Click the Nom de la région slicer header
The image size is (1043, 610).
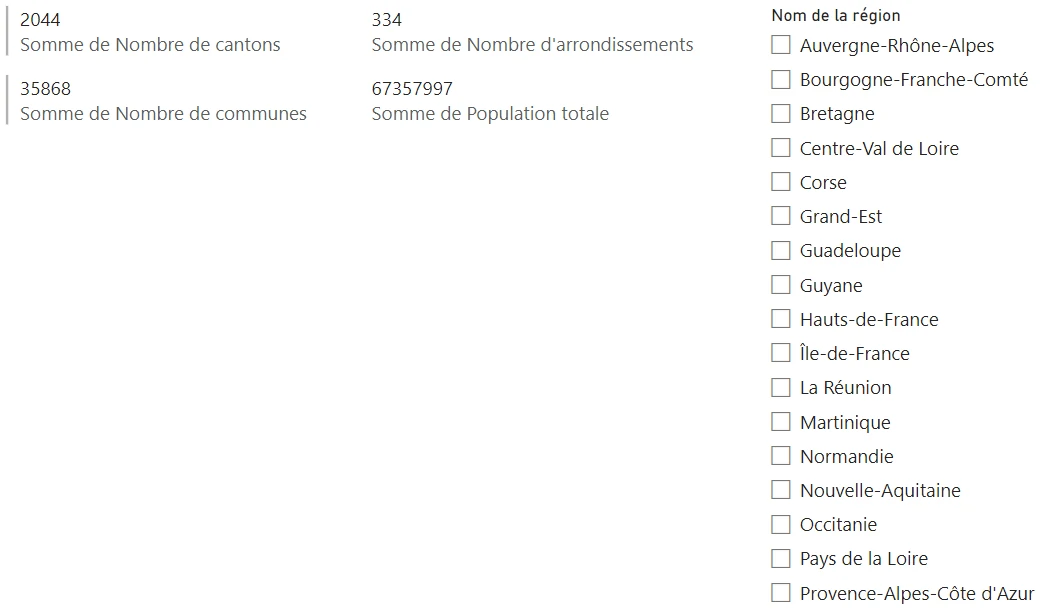click(836, 16)
